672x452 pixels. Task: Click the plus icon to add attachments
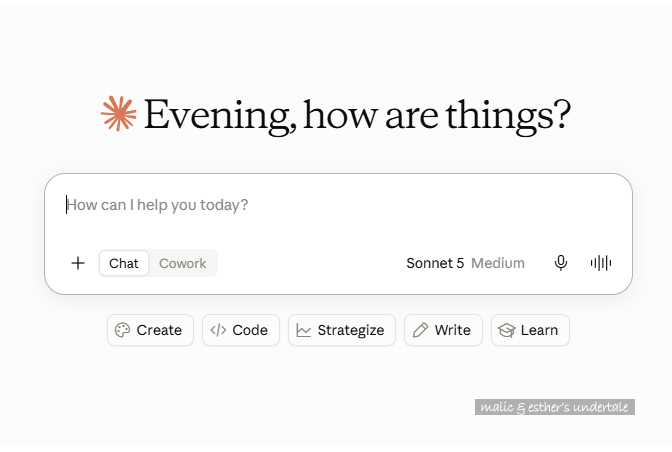click(78, 263)
